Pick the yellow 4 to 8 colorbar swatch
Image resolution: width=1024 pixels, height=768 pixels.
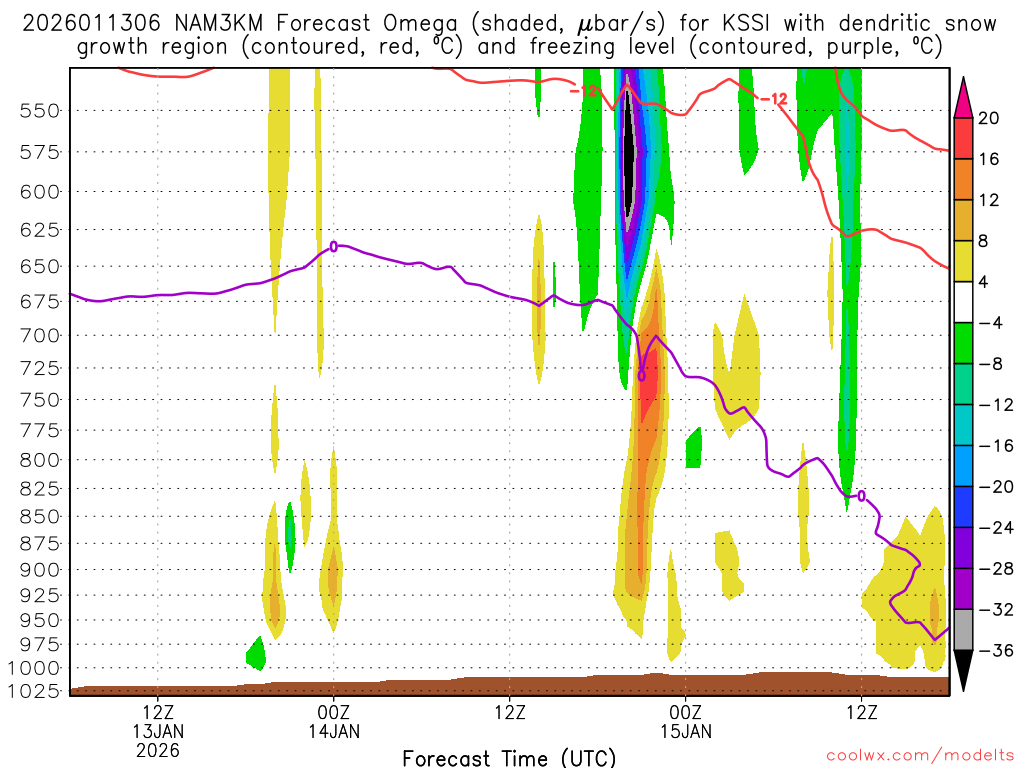tap(963, 261)
